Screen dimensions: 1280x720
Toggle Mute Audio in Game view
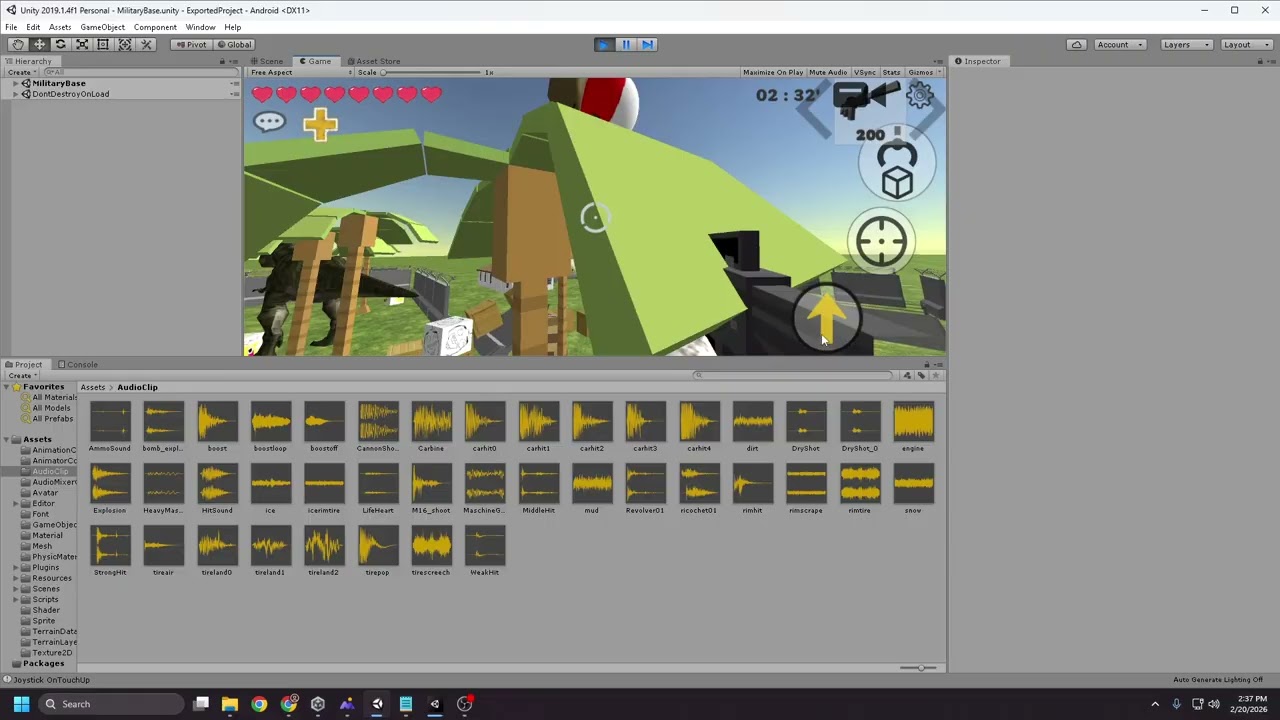tap(828, 72)
